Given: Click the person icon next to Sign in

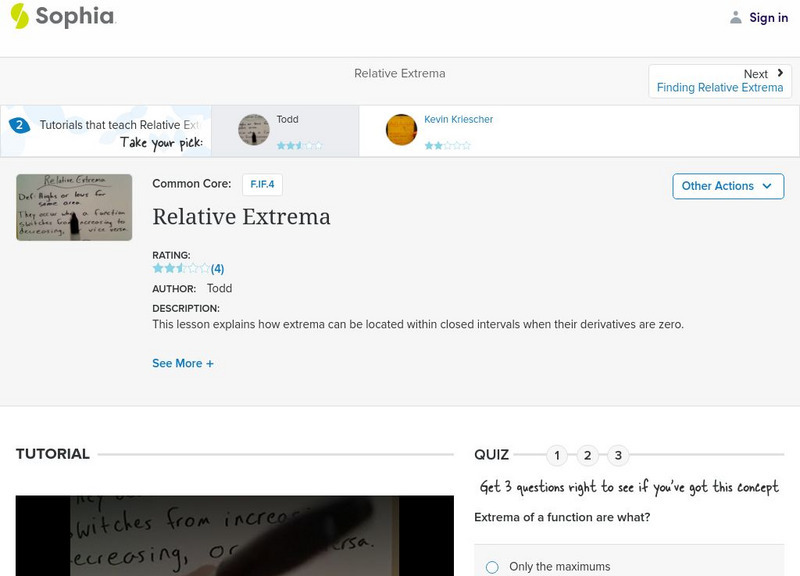Looking at the screenshot, I should pyautogui.click(x=735, y=17).
